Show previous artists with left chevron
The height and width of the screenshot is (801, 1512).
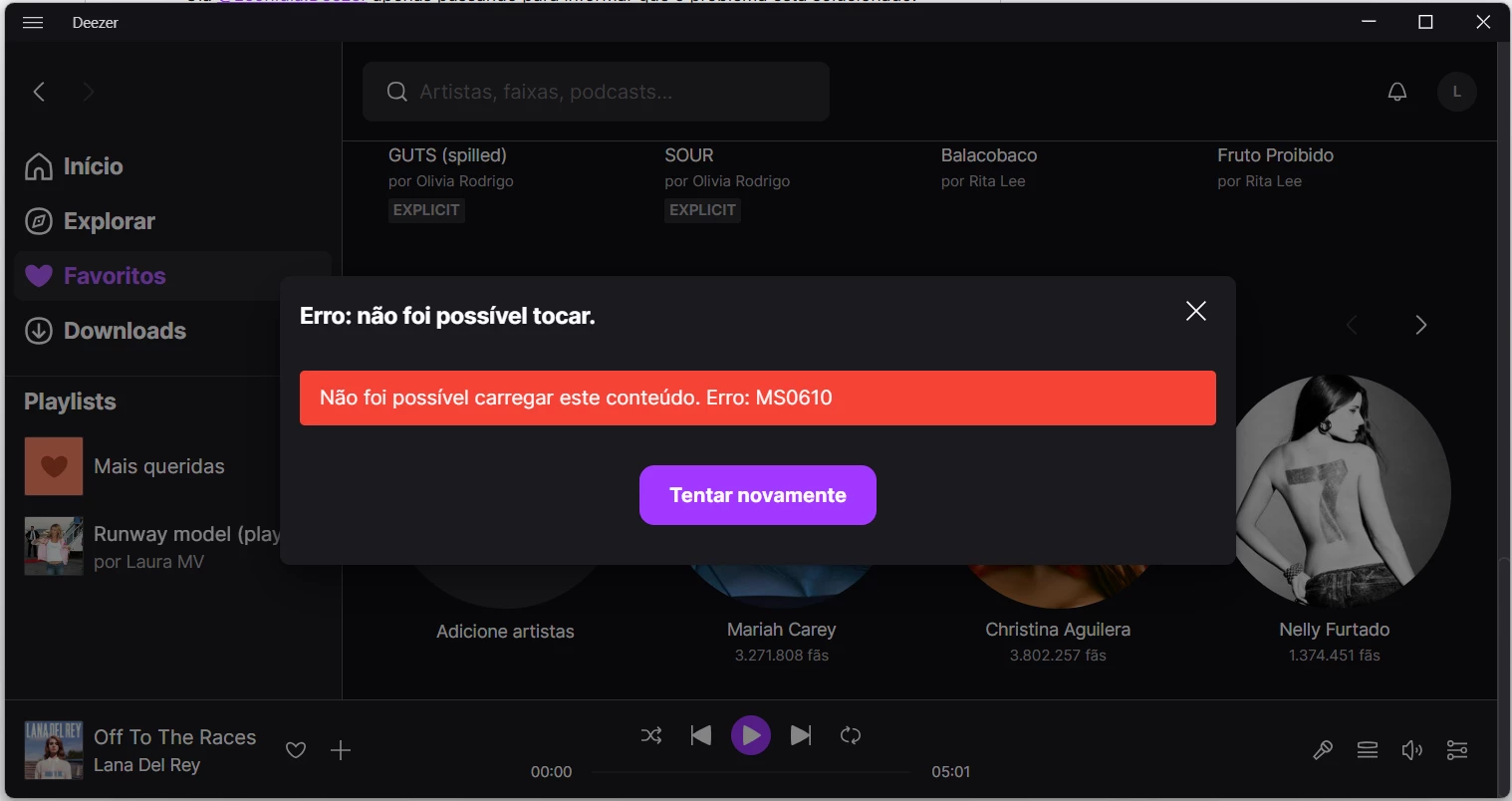(x=1352, y=325)
